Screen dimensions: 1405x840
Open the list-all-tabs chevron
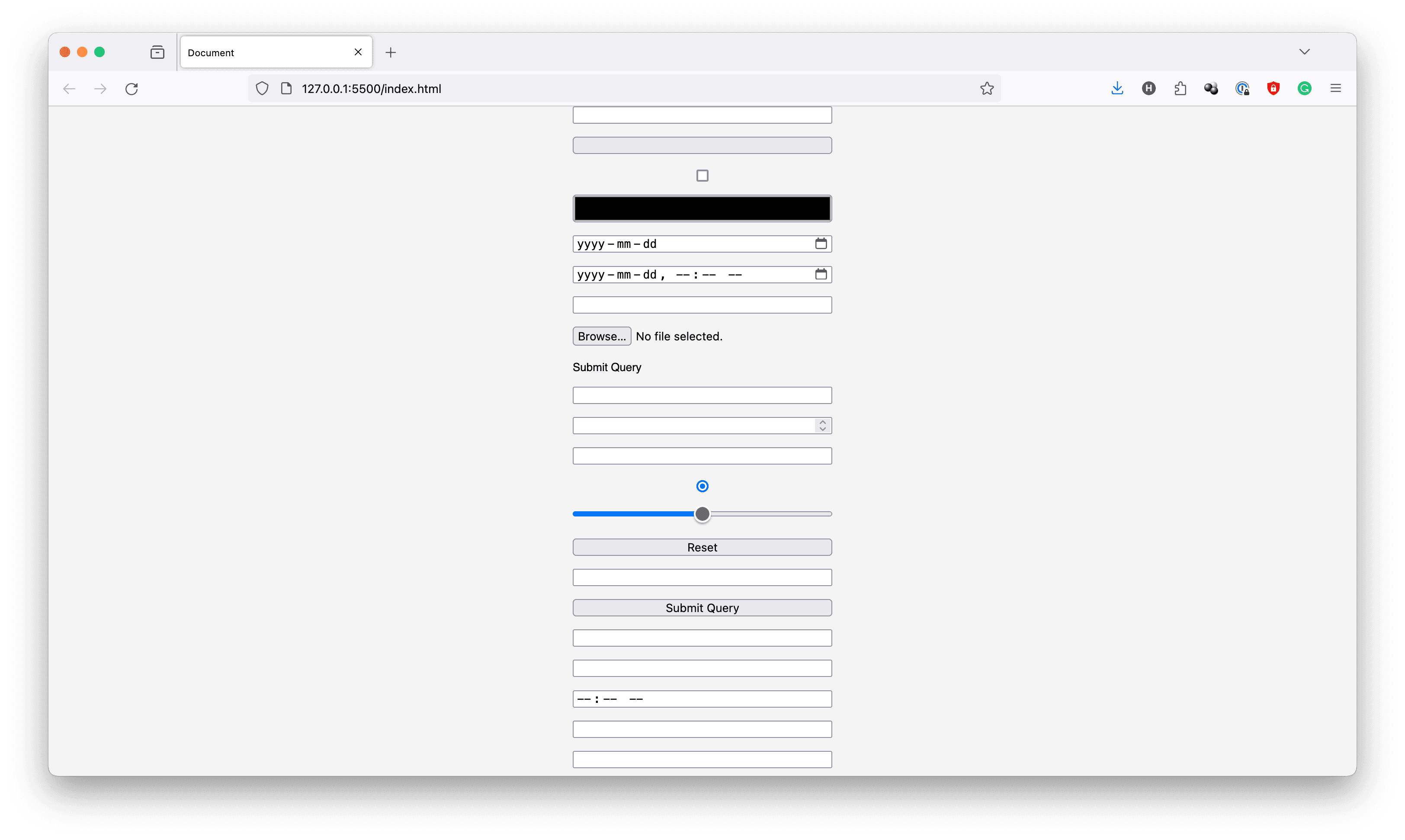click(1305, 51)
